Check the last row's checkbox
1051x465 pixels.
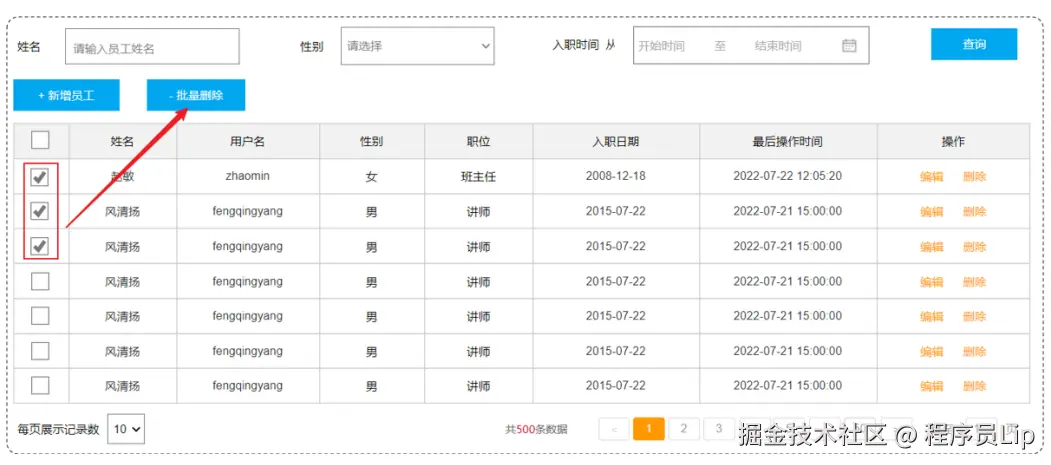(40, 385)
